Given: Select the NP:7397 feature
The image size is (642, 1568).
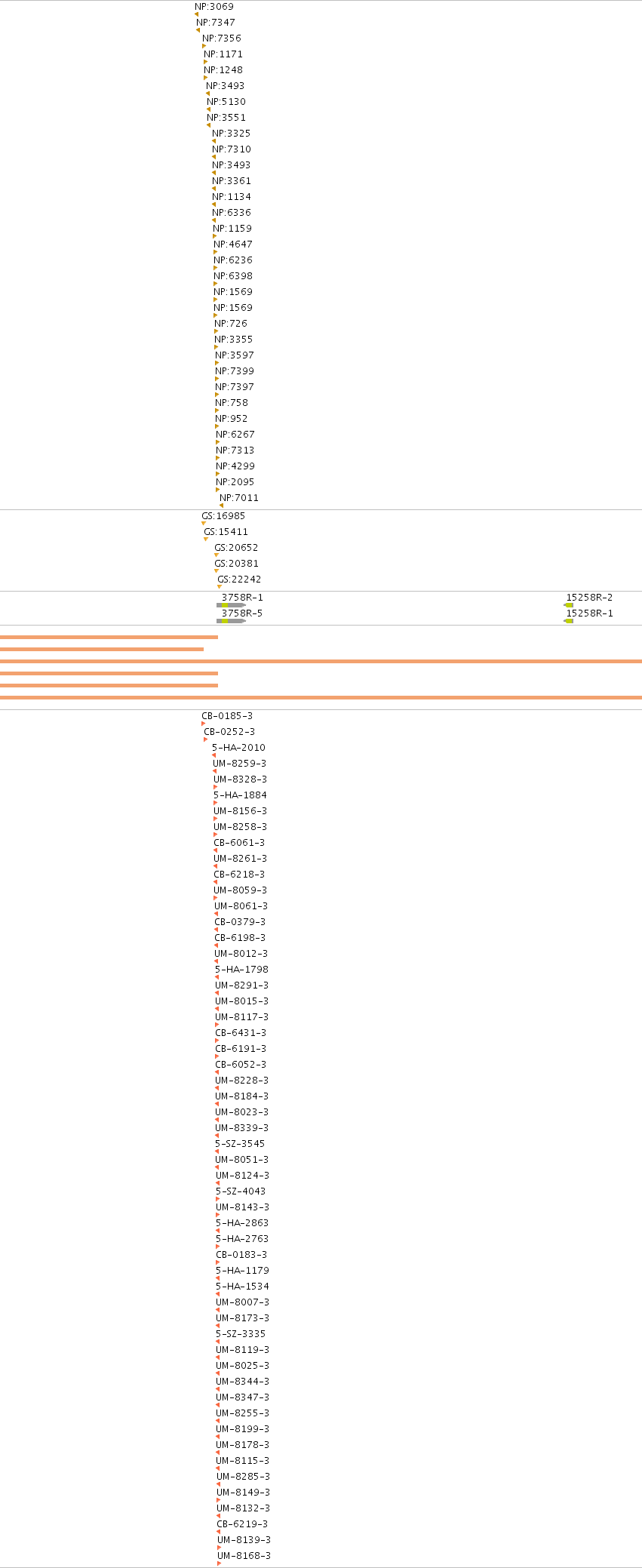Looking at the screenshot, I should (235, 387).
